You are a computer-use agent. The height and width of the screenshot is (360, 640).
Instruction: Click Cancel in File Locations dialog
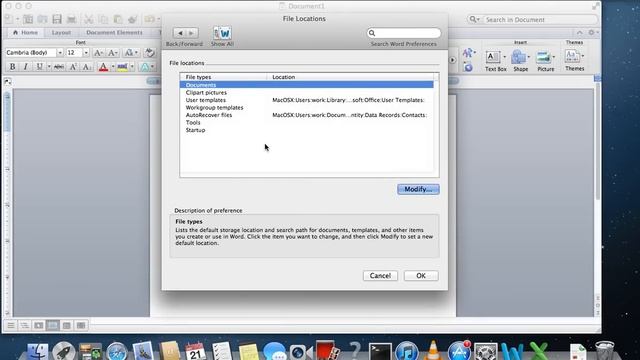[x=380, y=276]
